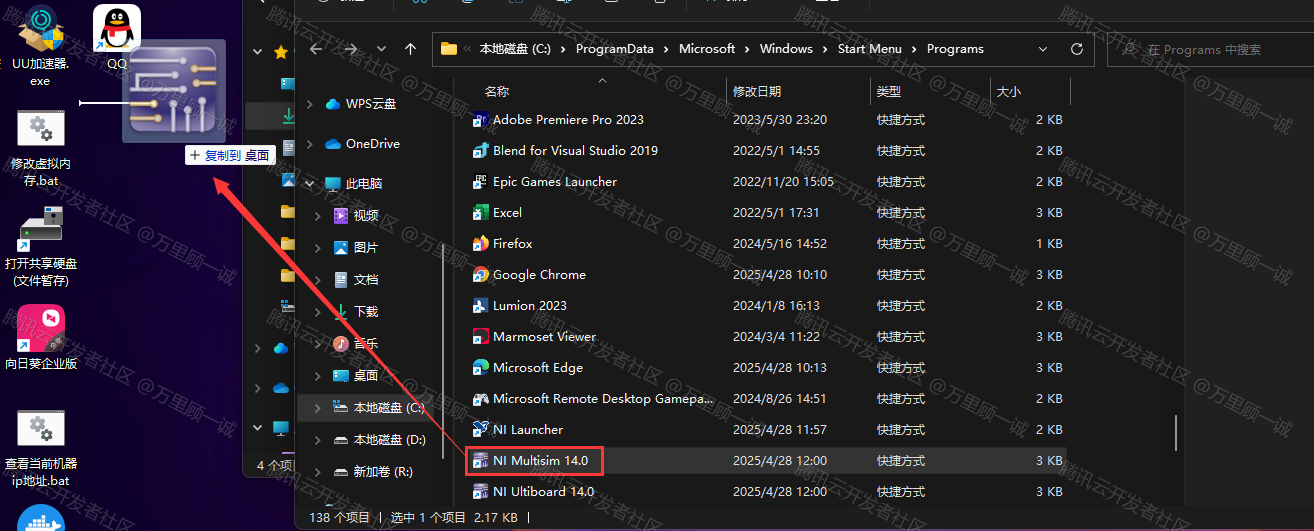Click the up-directory arrow button
This screenshot has height=531, width=1314.
coord(410,49)
